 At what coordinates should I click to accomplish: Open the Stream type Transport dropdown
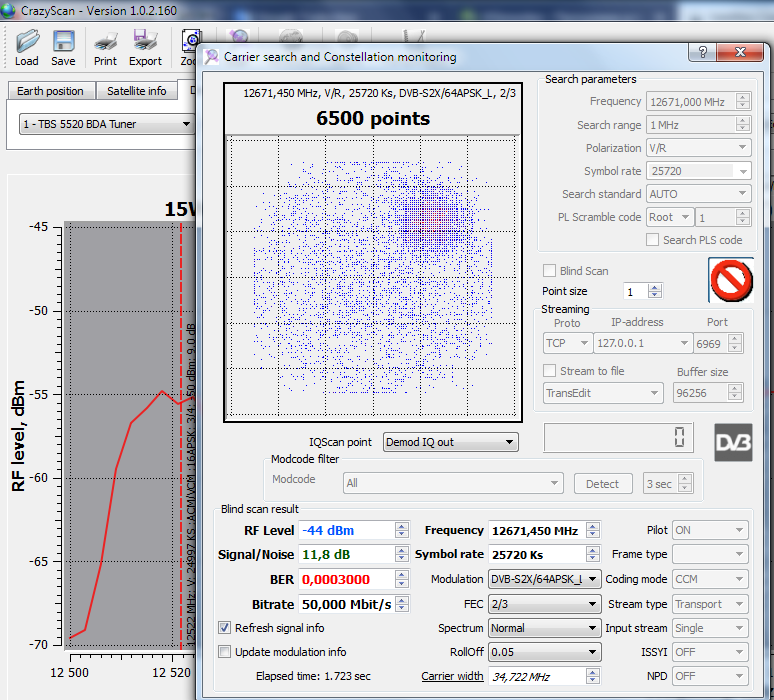[x=710, y=604]
